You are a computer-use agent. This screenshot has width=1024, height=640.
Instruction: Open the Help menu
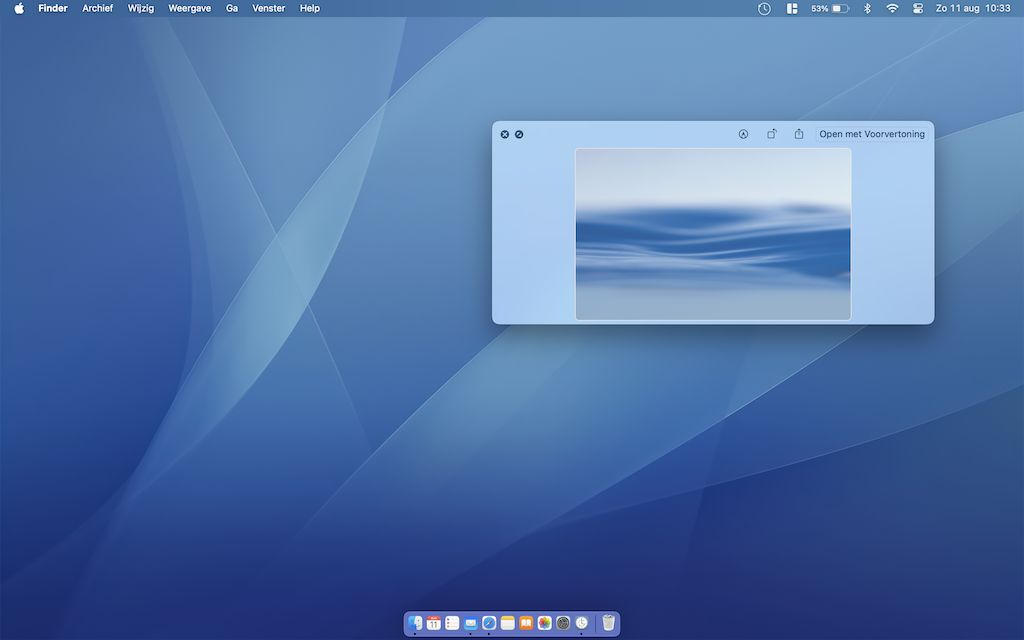(310, 8)
